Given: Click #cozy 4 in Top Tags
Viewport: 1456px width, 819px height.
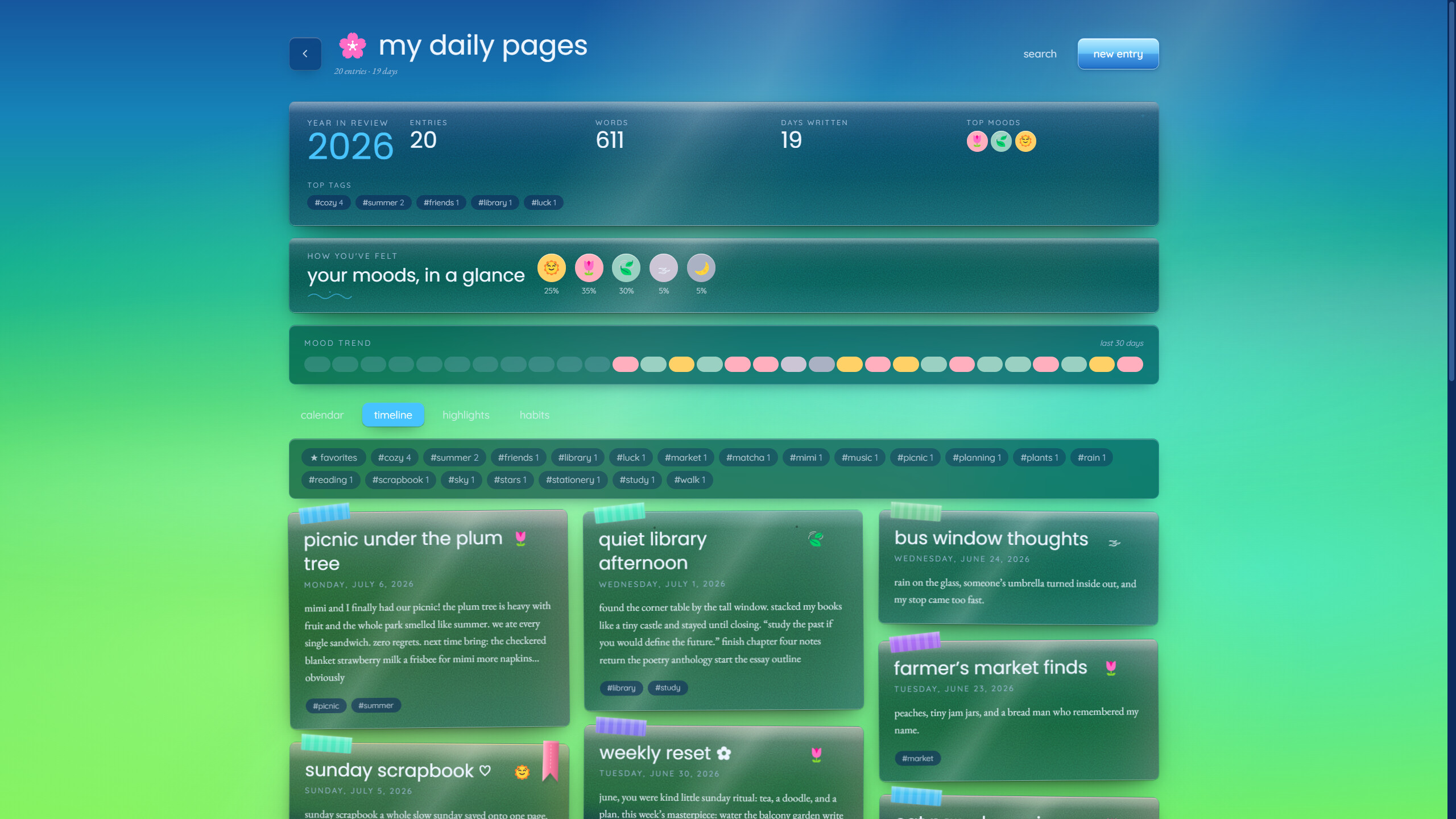Looking at the screenshot, I should 329,202.
